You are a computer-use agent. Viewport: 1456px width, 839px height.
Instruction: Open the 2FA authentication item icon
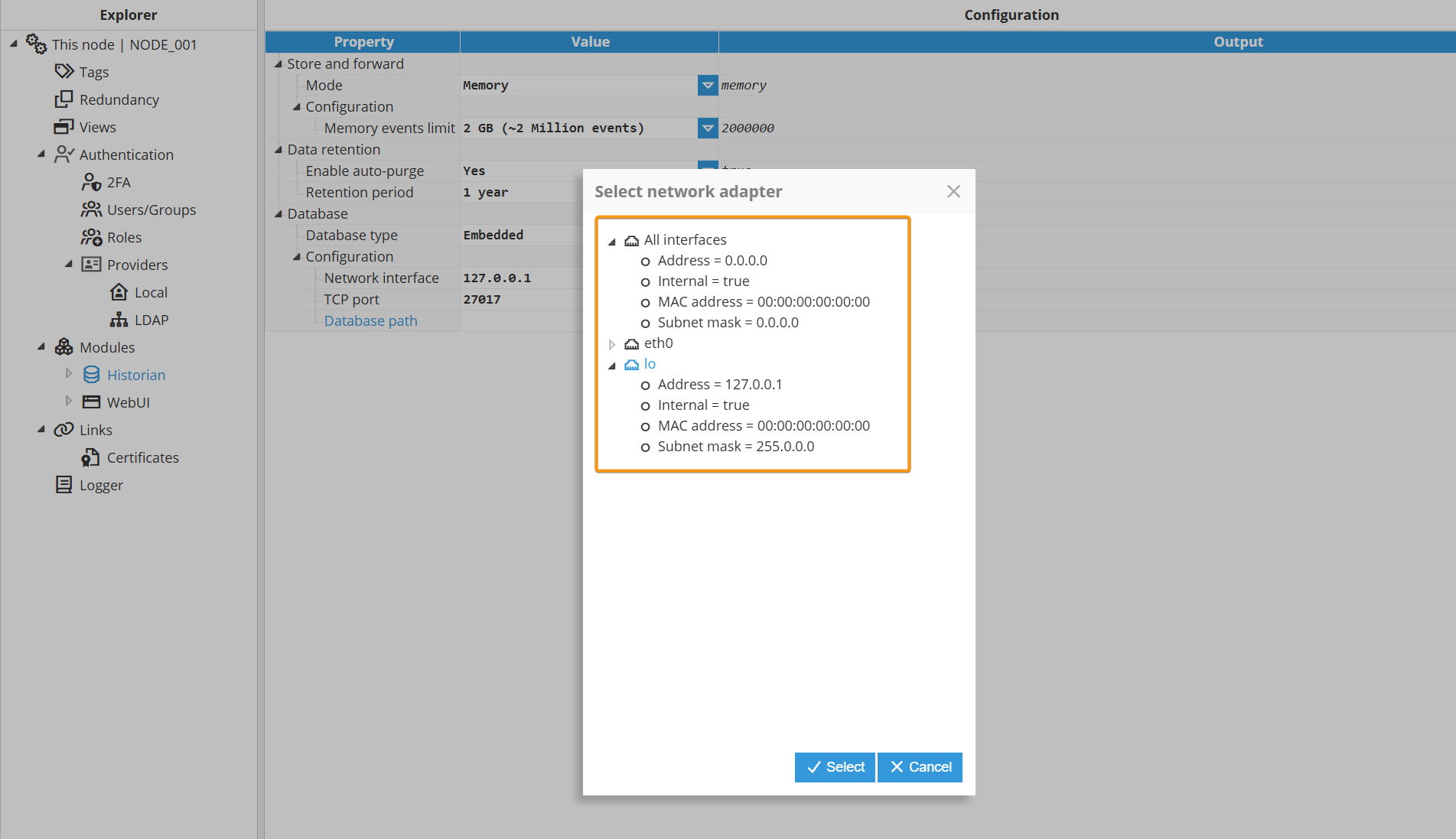point(92,182)
